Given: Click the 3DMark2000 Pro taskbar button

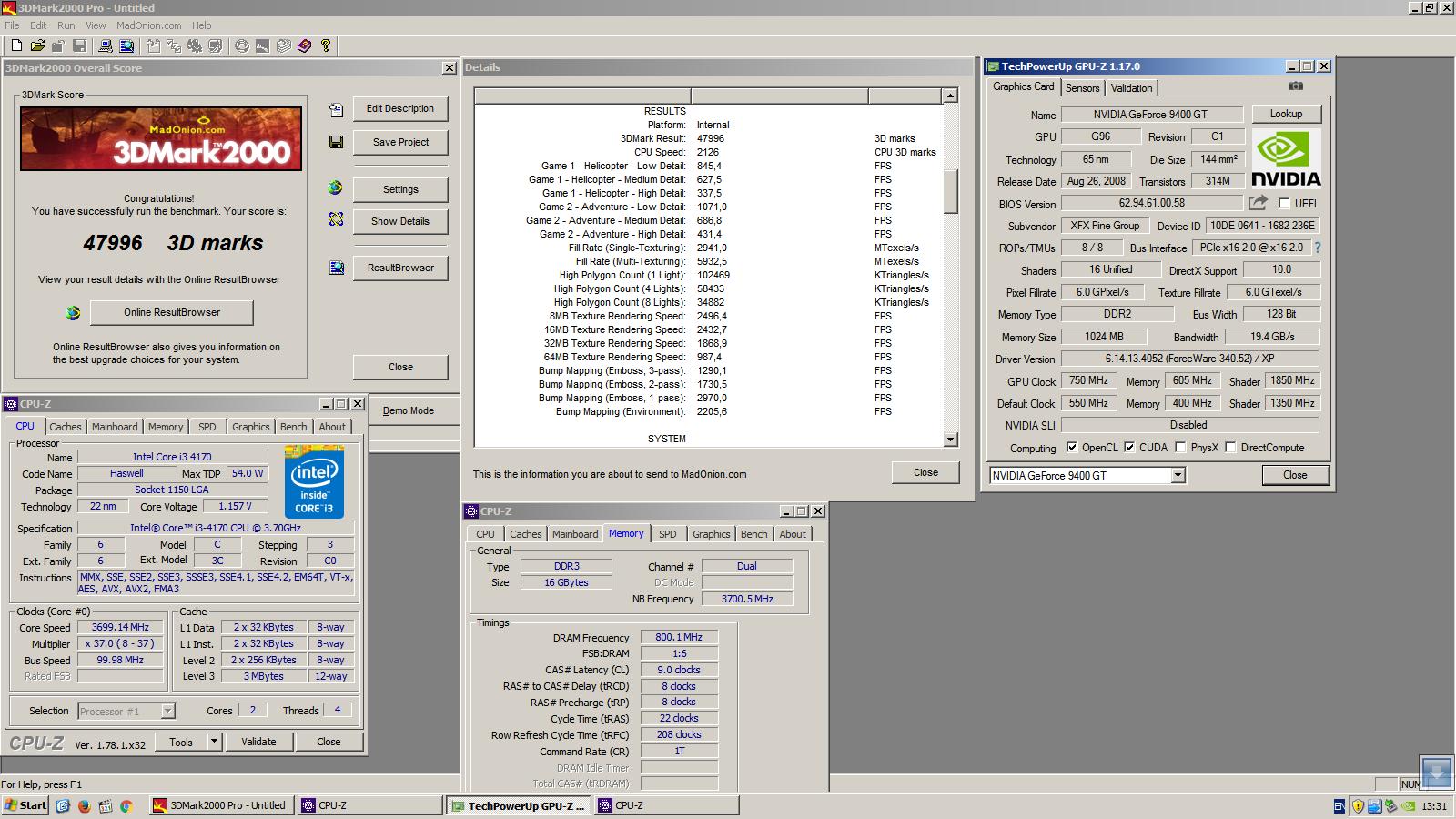Looking at the screenshot, I should click(x=222, y=805).
